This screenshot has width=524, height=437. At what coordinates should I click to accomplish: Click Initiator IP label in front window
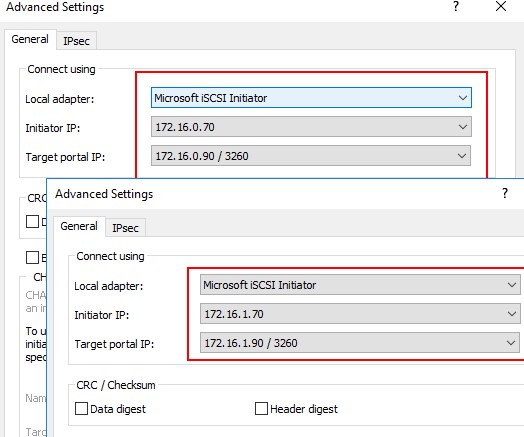[x=102, y=315]
